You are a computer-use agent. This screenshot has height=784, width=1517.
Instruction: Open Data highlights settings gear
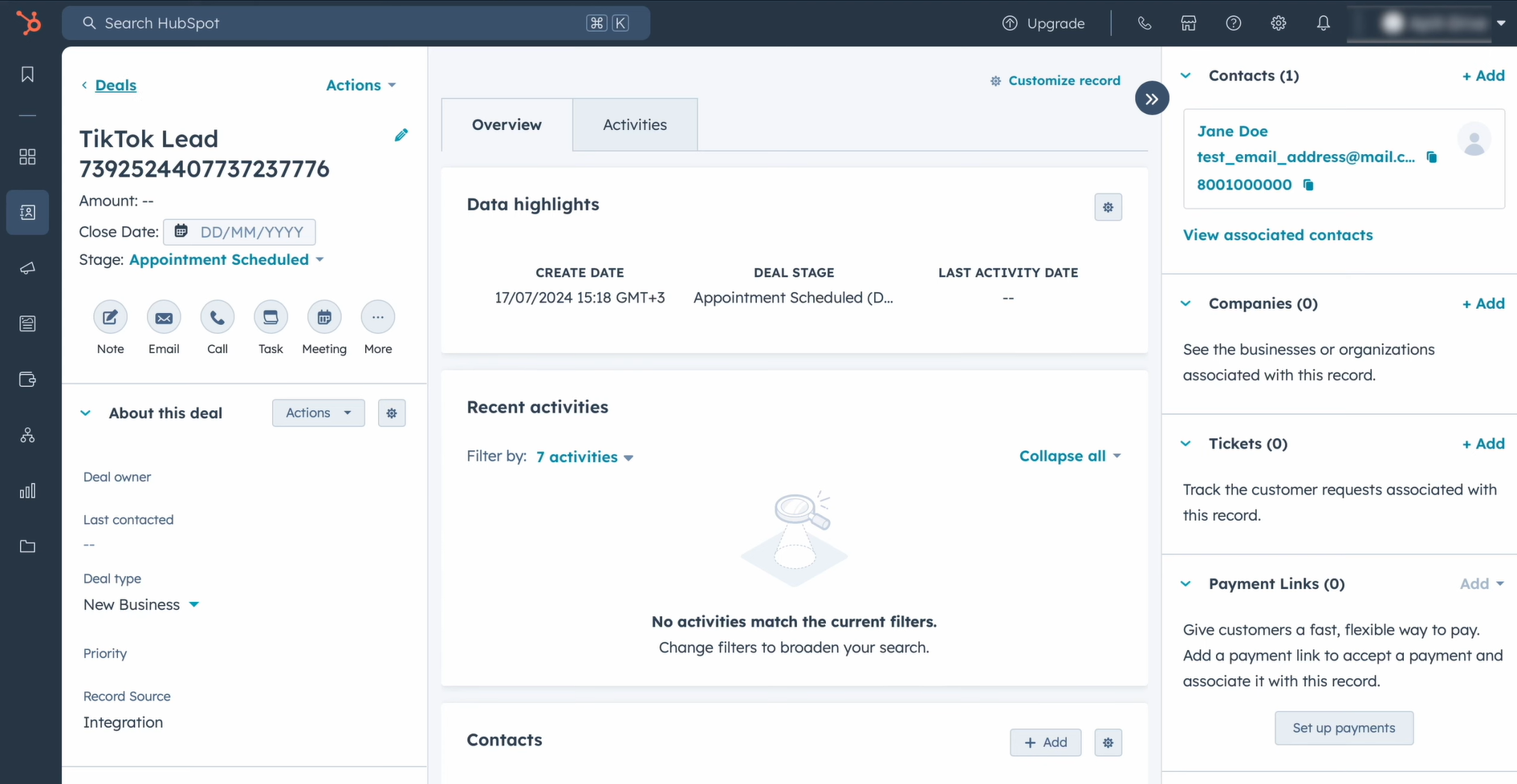click(1108, 207)
